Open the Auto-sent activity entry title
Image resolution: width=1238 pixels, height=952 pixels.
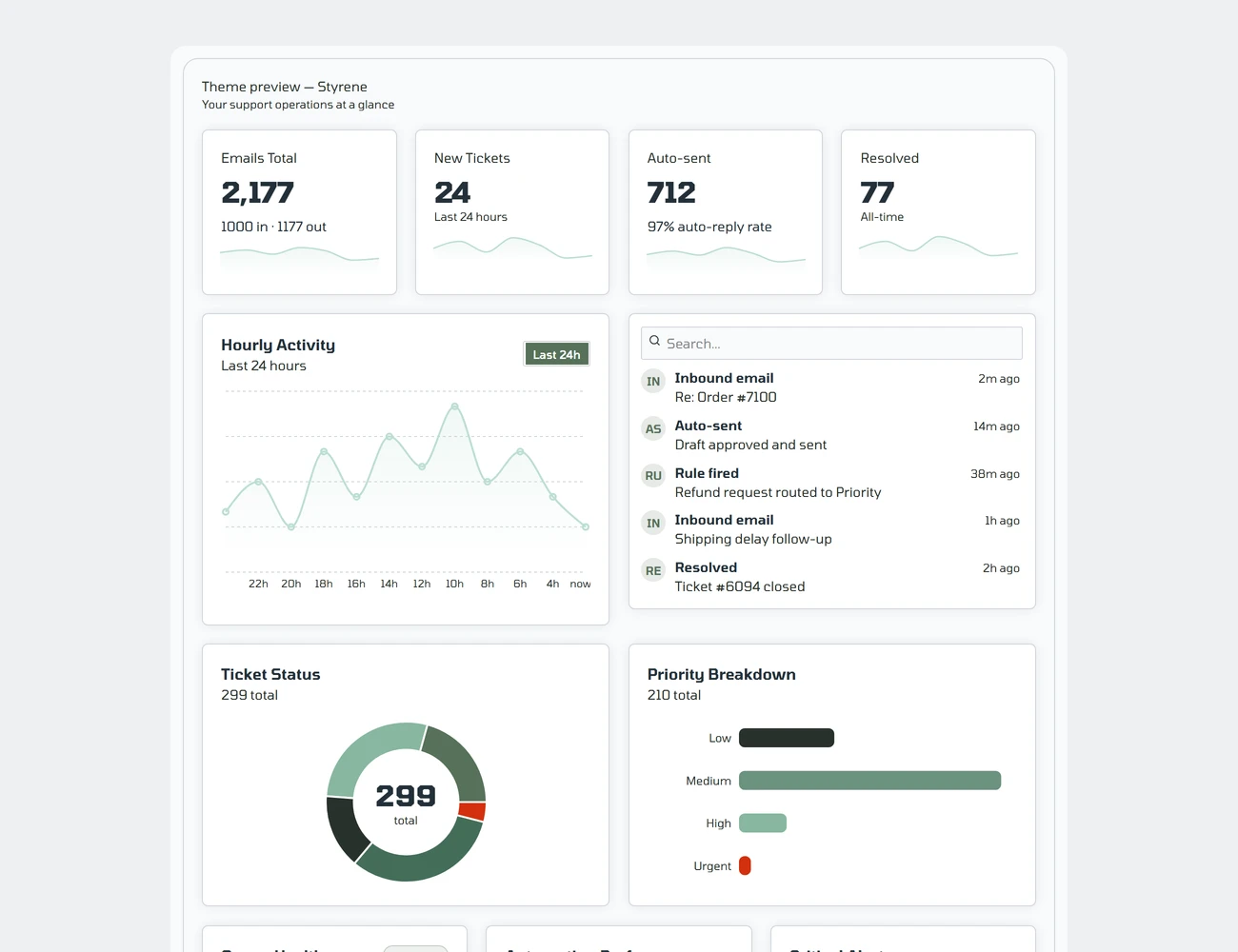709,426
